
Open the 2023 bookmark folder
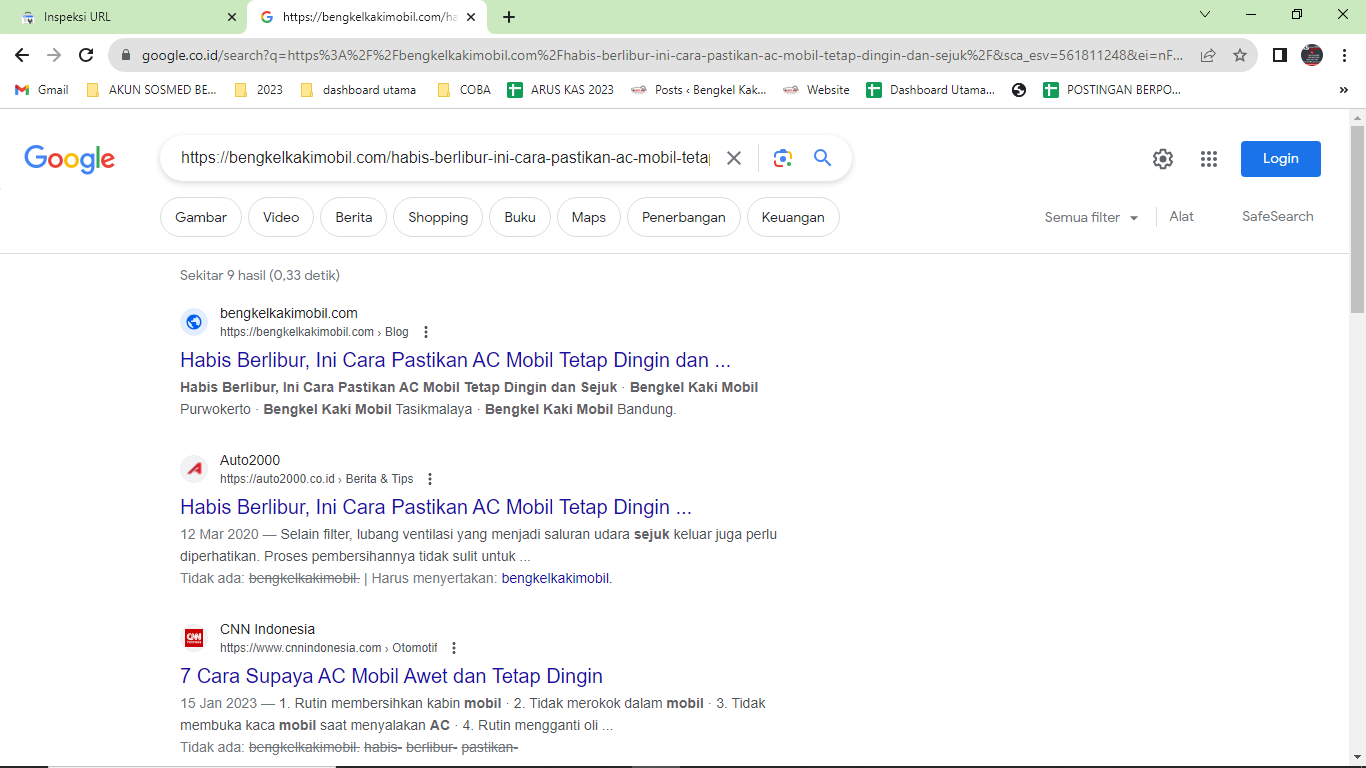[x=259, y=90]
